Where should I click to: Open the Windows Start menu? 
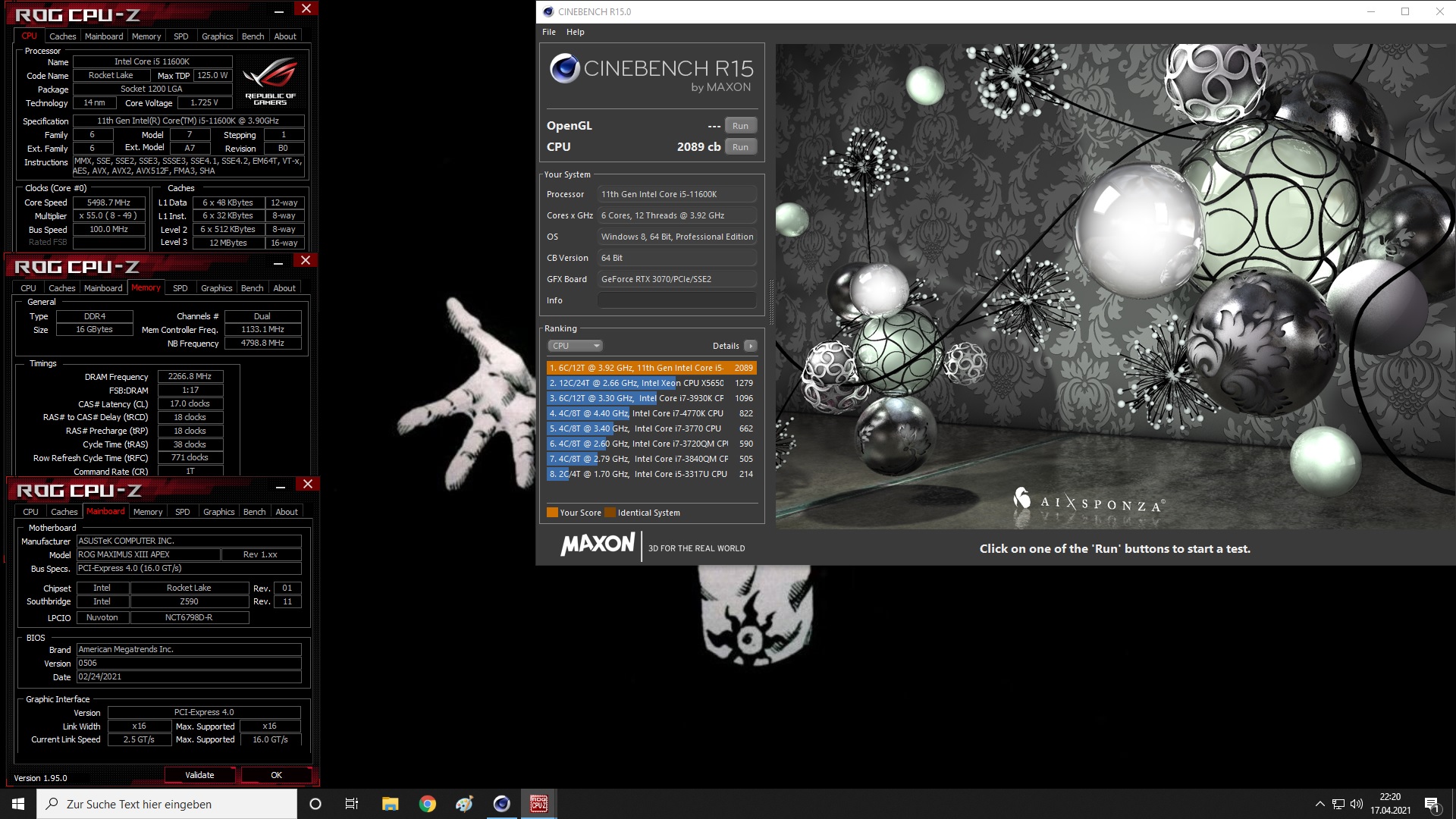[18, 804]
